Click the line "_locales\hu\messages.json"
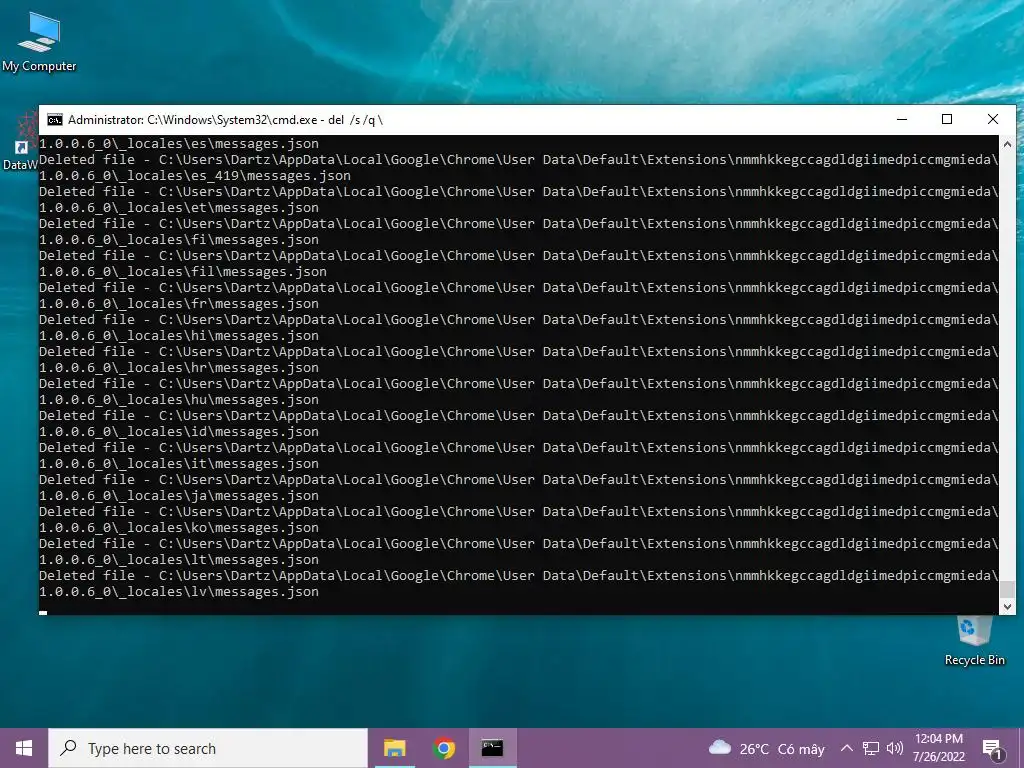Viewport: 1024px width, 768px height. [x=179, y=400]
